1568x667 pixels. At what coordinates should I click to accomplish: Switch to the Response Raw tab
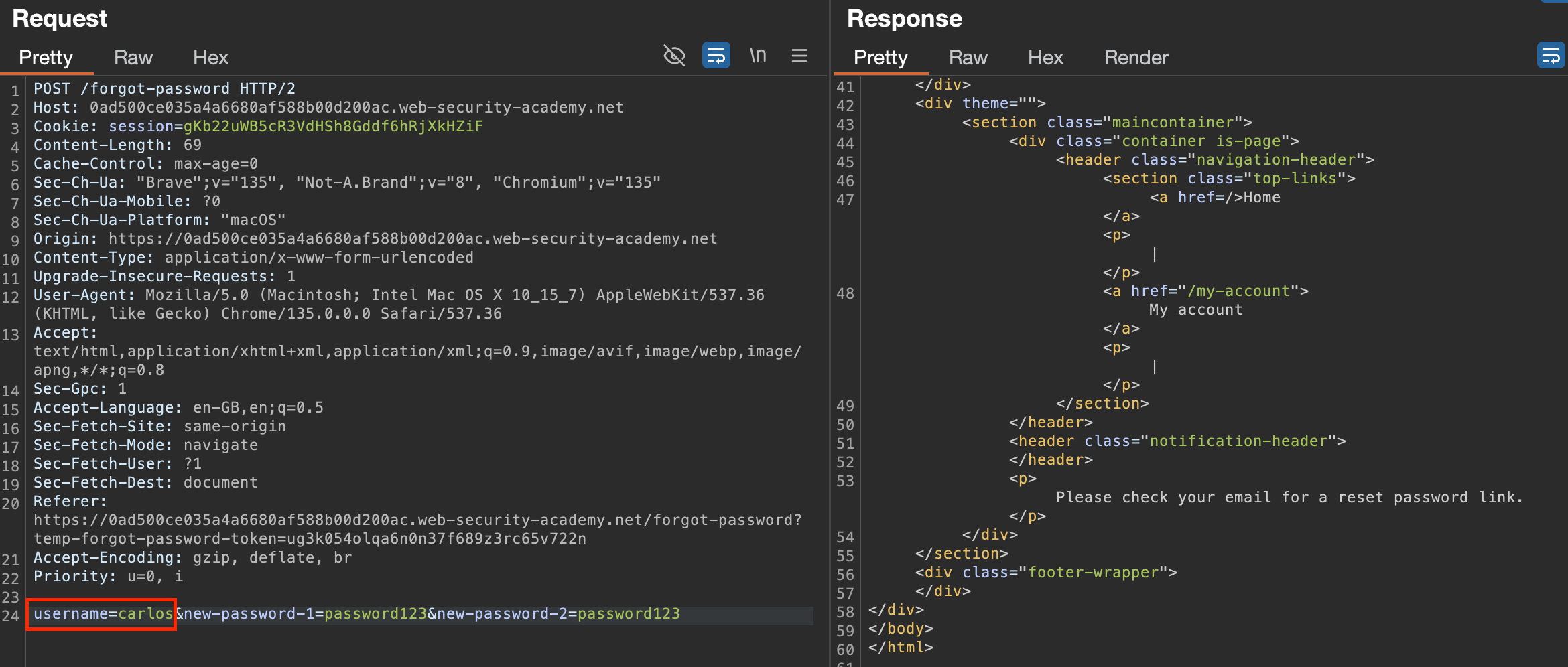pyautogui.click(x=968, y=58)
